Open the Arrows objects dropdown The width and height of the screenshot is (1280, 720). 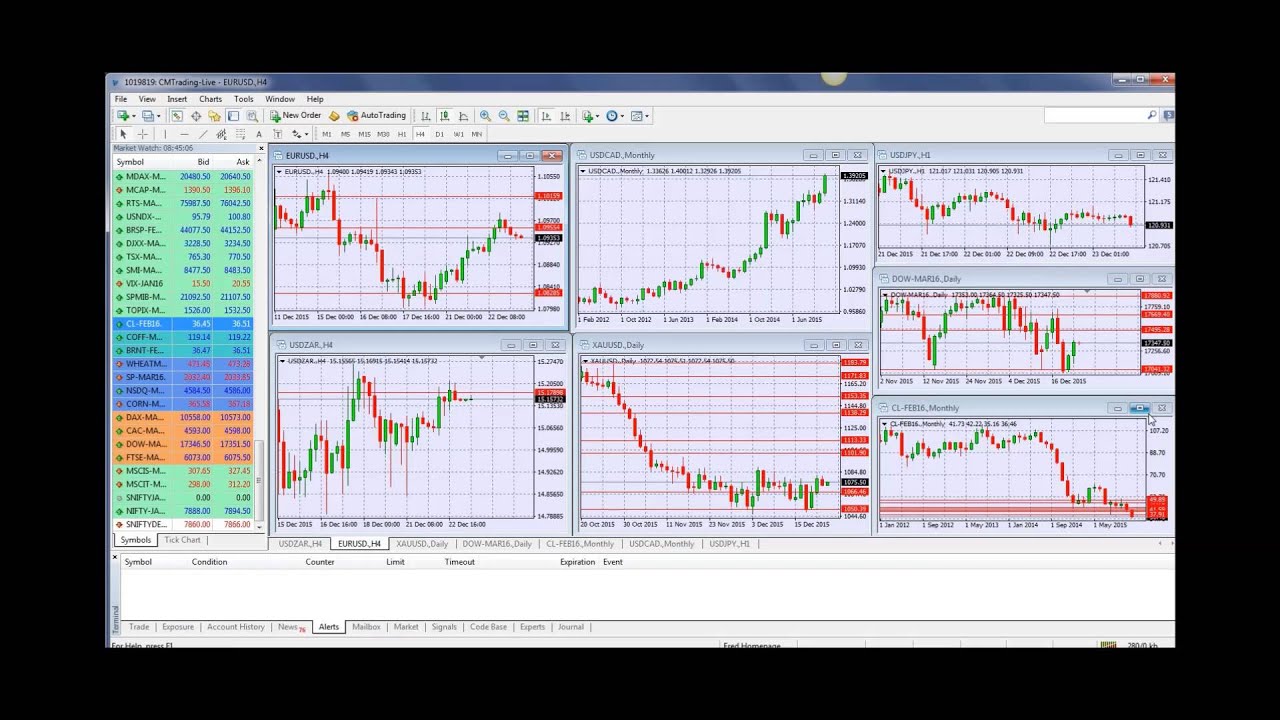300,134
